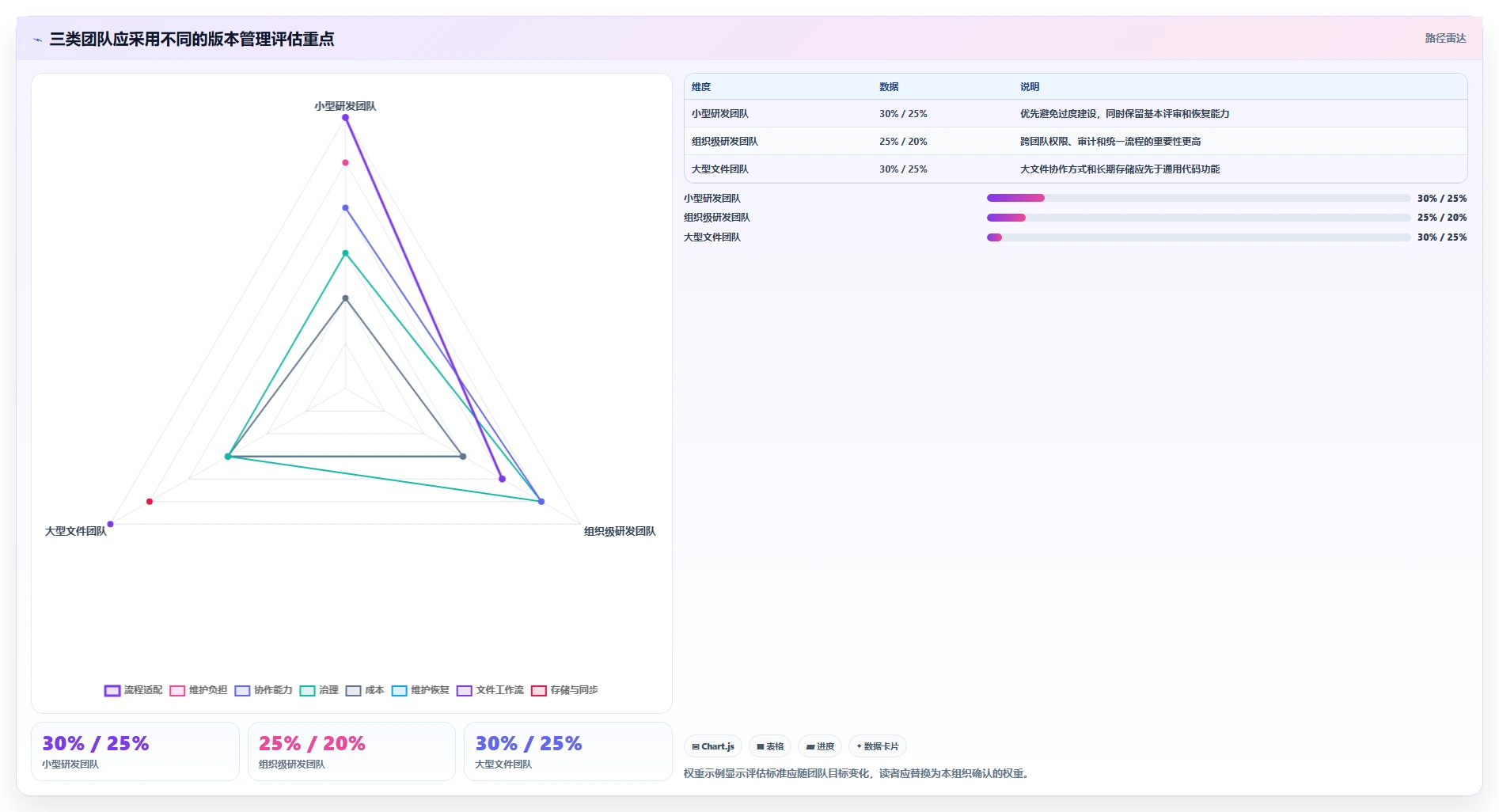Click the 组织级研发团队 radar axis label
The image size is (1499, 812).
620,531
